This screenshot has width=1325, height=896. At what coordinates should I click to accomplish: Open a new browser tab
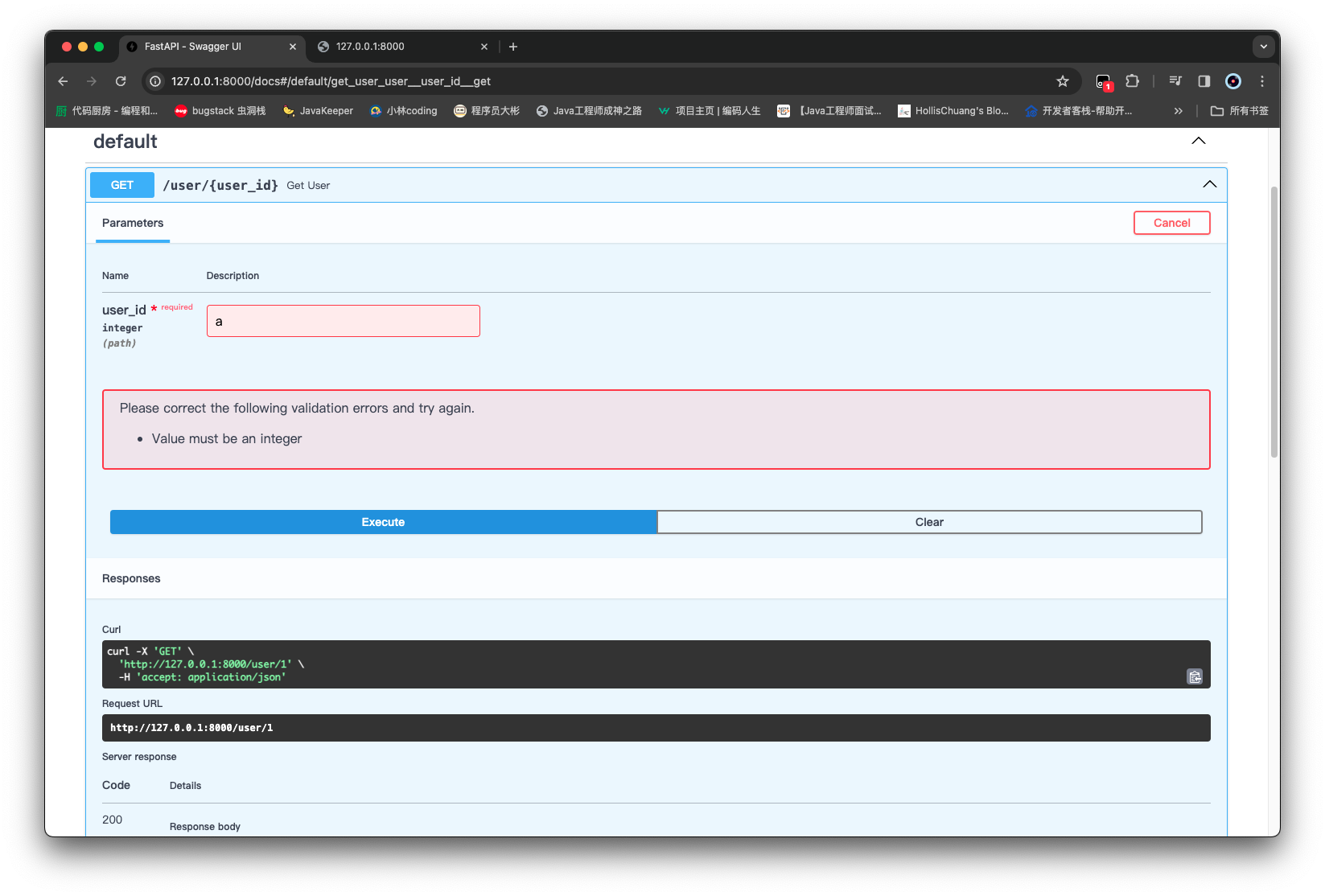pos(513,47)
